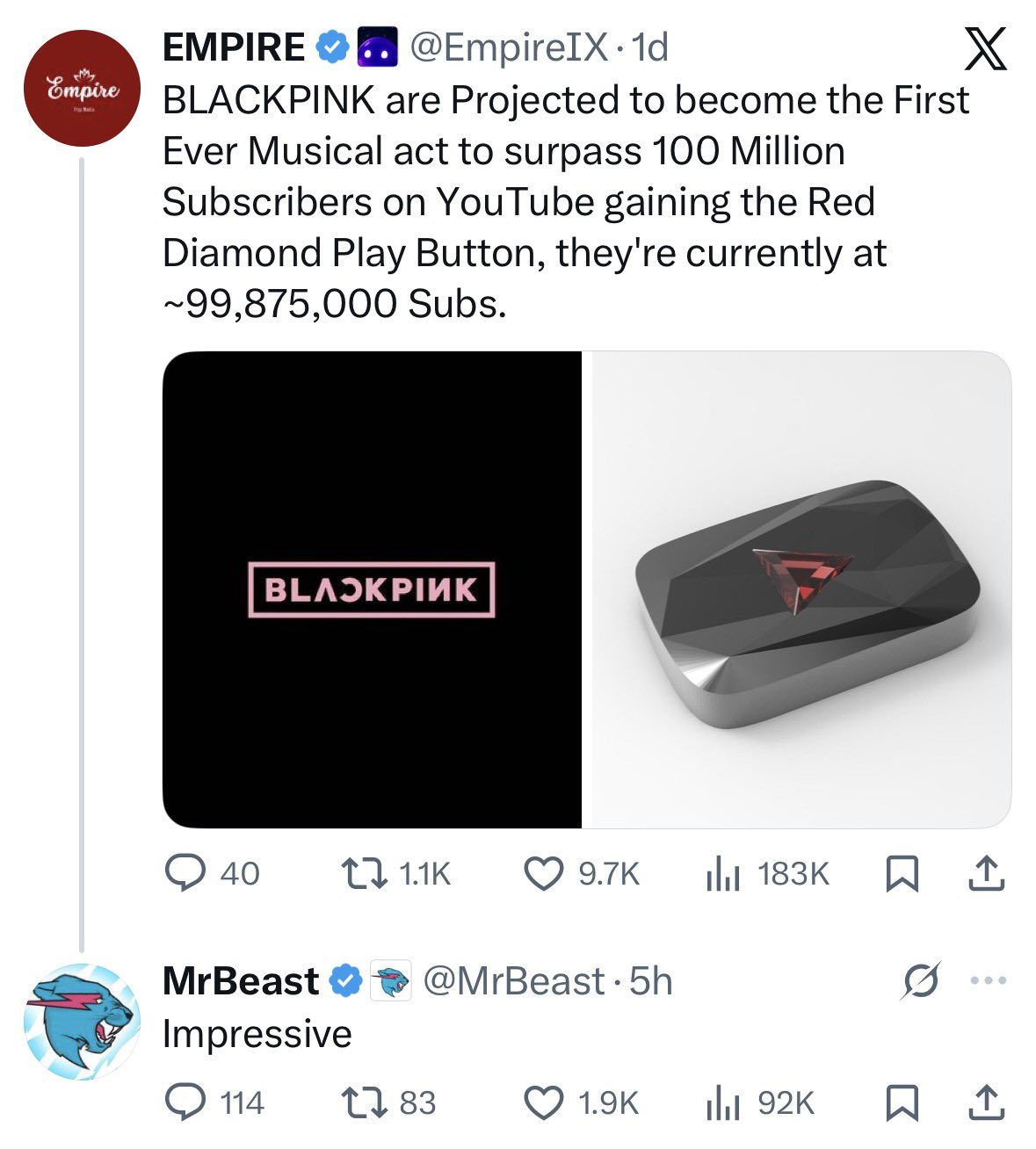Image resolution: width=1036 pixels, height=1149 pixels.
Task: Share MrBeast's reply
Action: click(985, 1102)
